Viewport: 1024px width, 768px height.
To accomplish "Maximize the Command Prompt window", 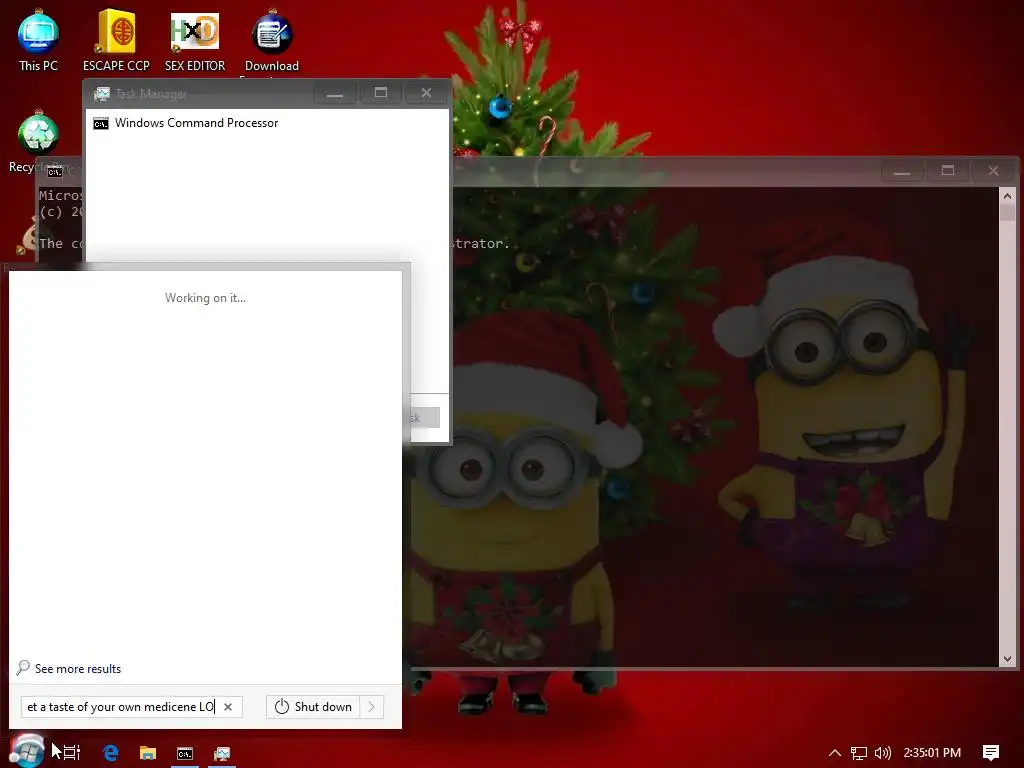I will pyautogui.click(x=948, y=171).
